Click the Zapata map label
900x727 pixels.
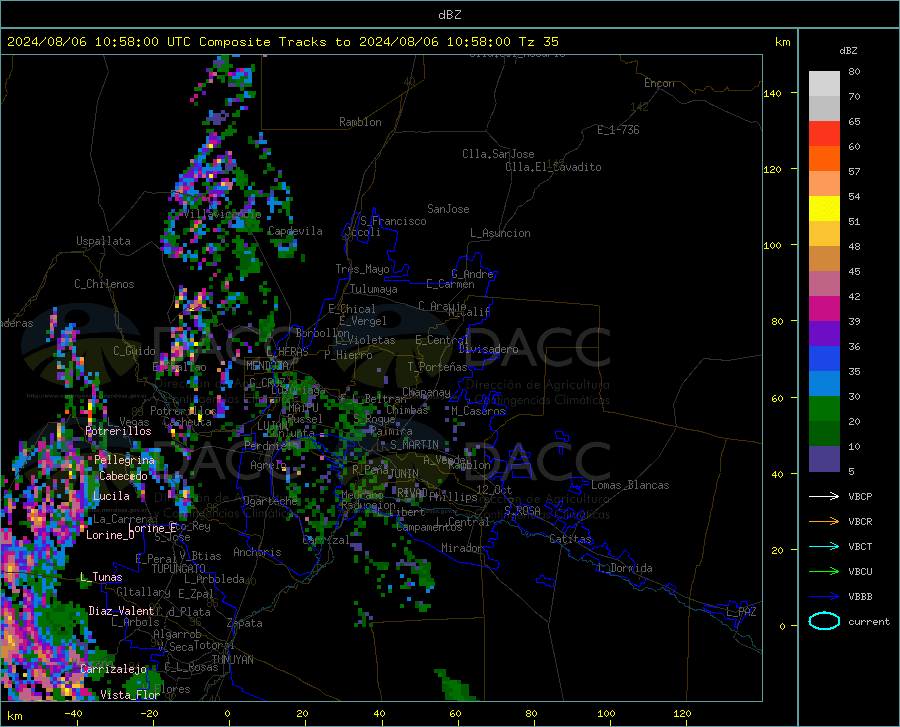(x=245, y=623)
